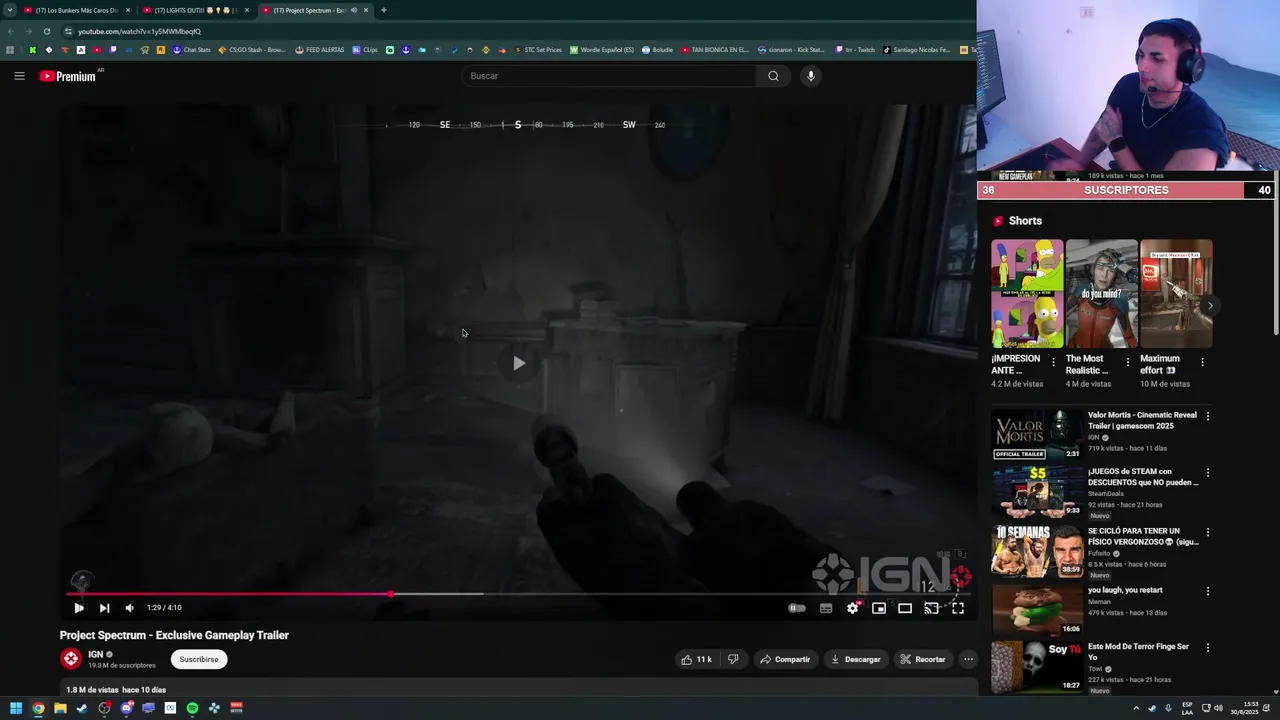Open options for Maximum effort short
Image resolution: width=1280 pixels, height=720 pixels.
click(x=1202, y=363)
